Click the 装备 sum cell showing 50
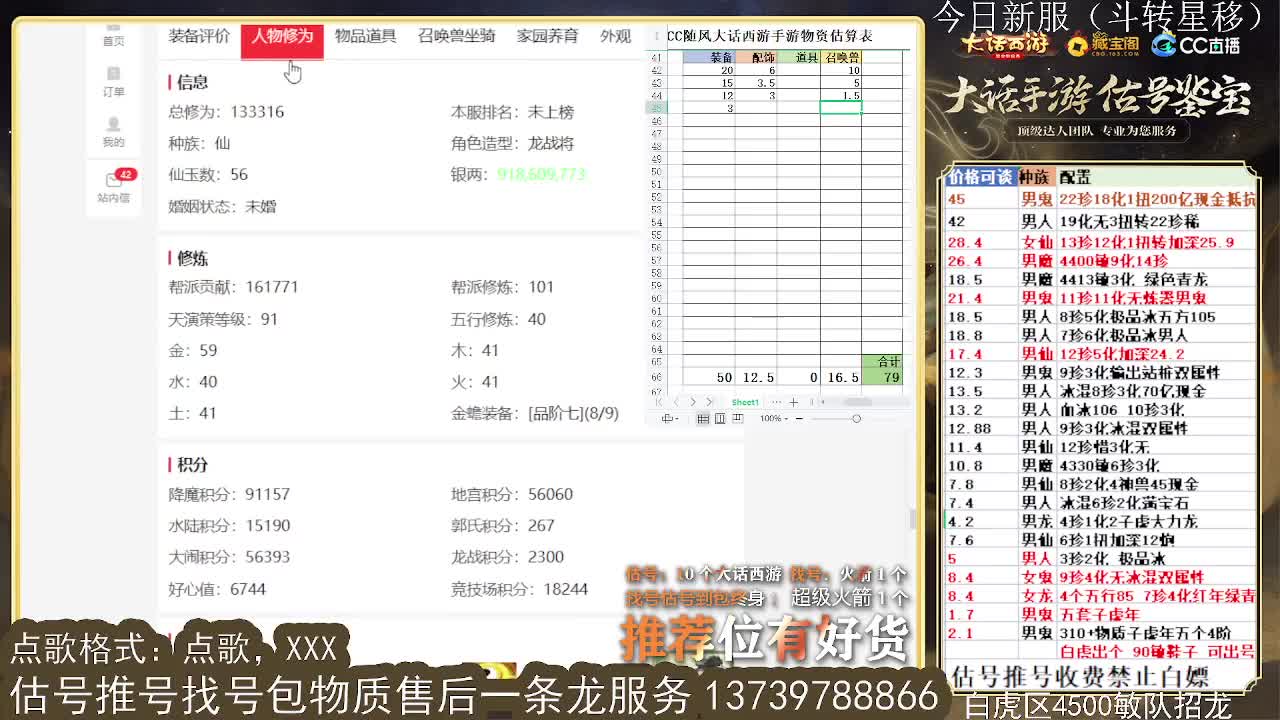This screenshot has width=1280, height=720. point(709,377)
